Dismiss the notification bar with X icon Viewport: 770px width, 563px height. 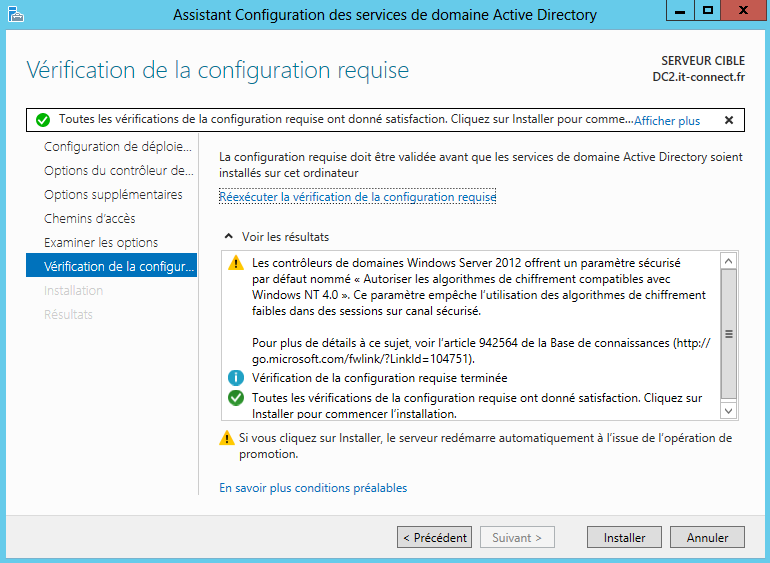click(729, 120)
